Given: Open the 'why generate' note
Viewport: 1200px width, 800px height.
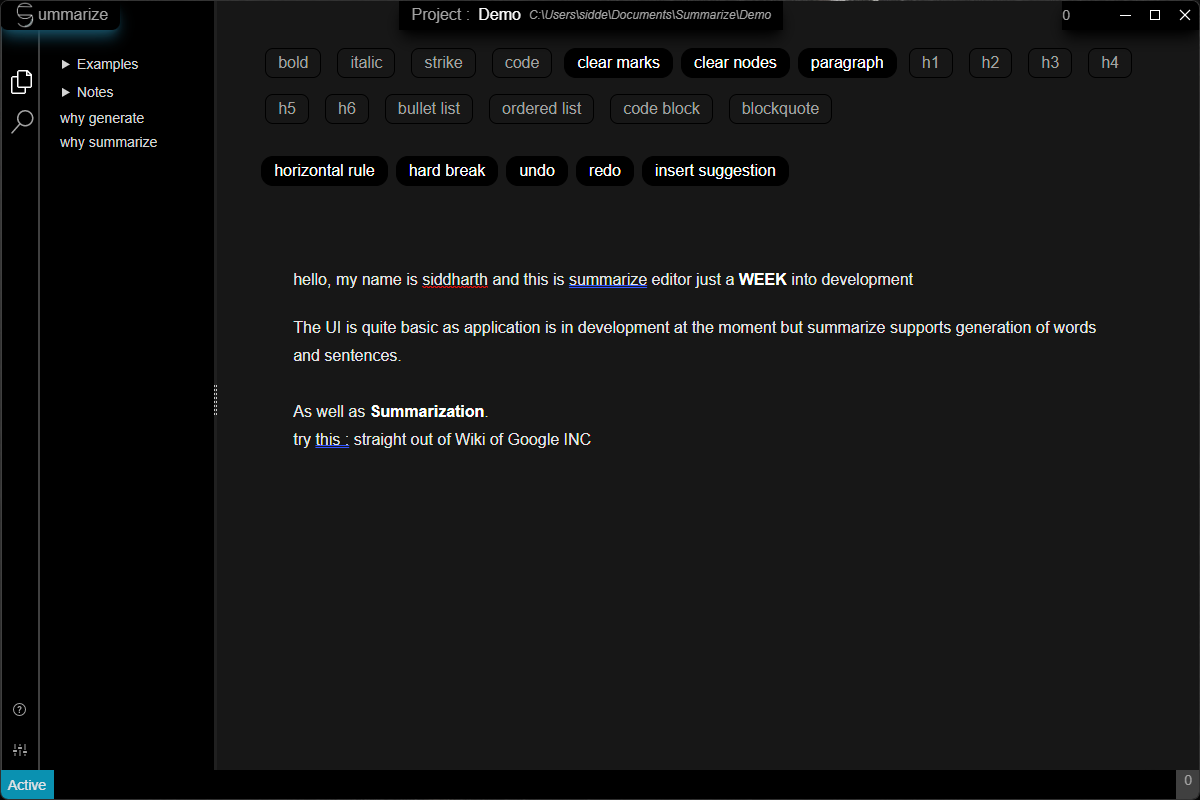Looking at the screenshot, I should click(x=102, y=118).
